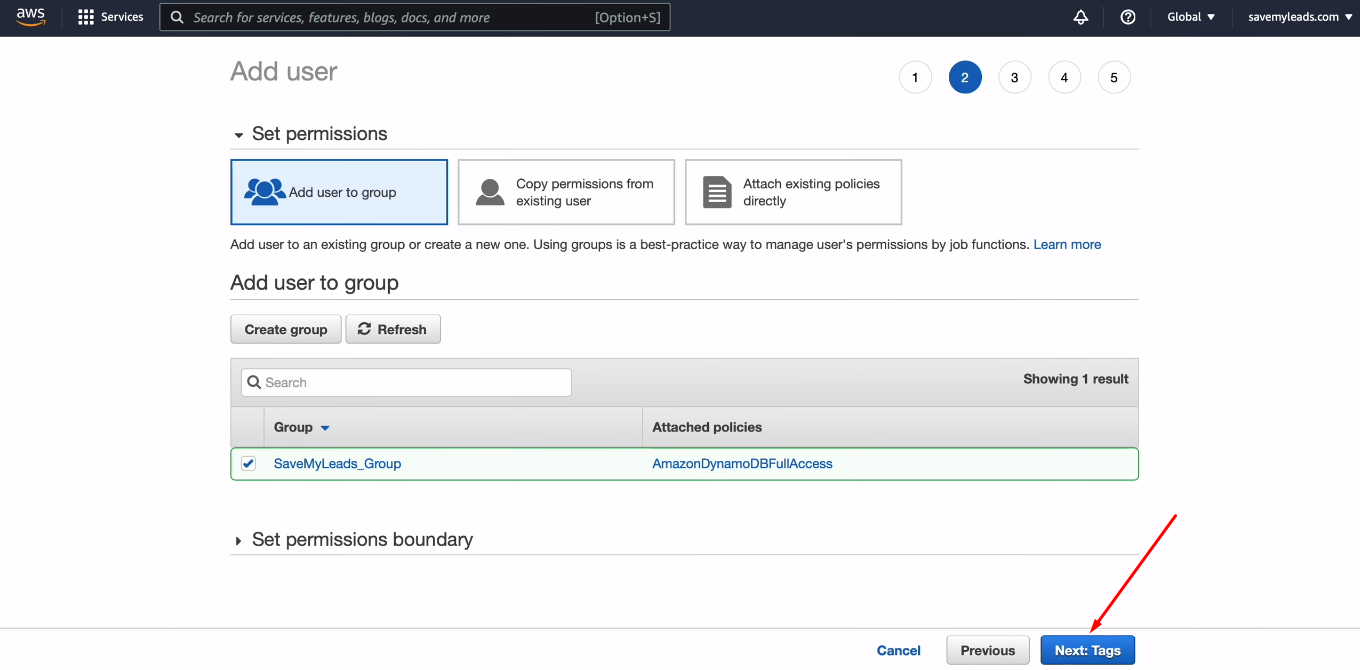Click the notifications bell icon
This screenshot has height=670, width=1360.
point(1080,17)
